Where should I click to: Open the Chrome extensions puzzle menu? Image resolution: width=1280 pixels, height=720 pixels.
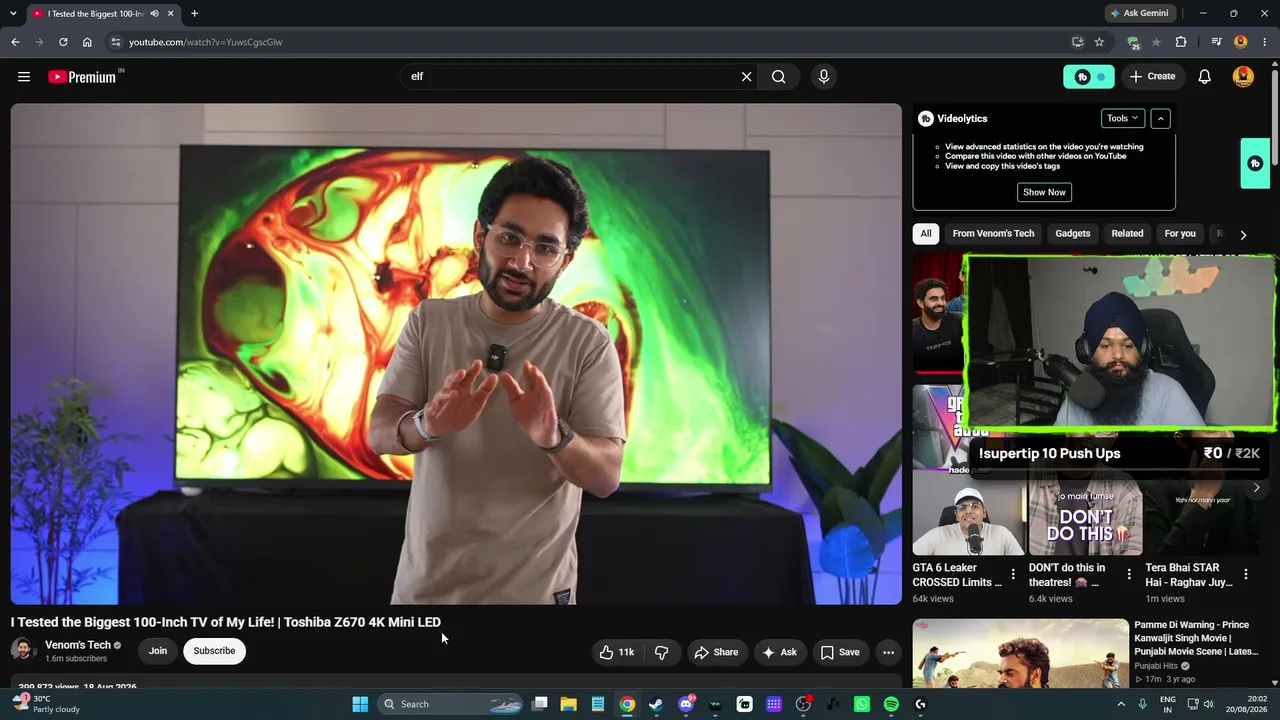pyautogui.click(x=1181, y=42)
